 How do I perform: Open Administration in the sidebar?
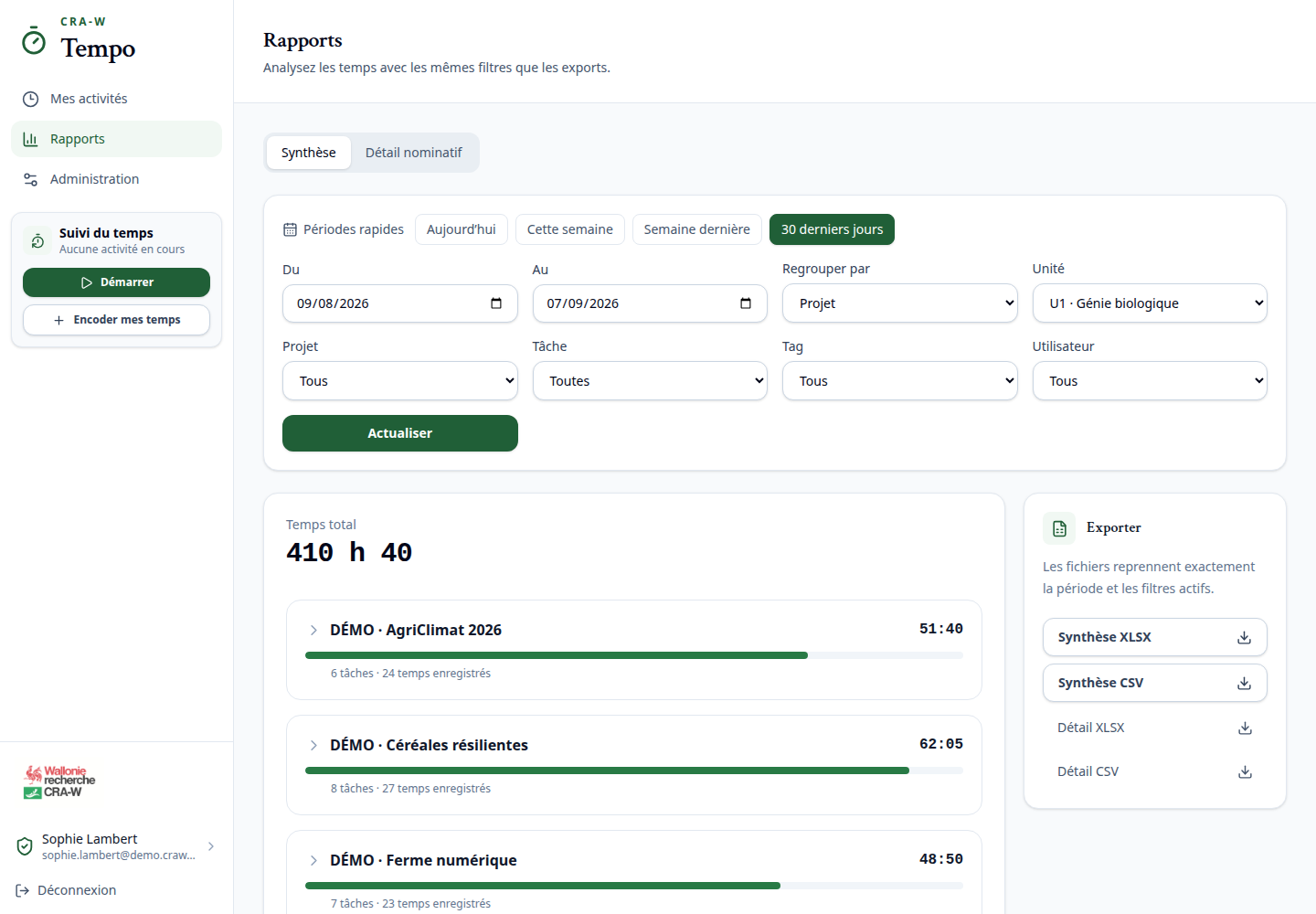[x=116, y=179]
